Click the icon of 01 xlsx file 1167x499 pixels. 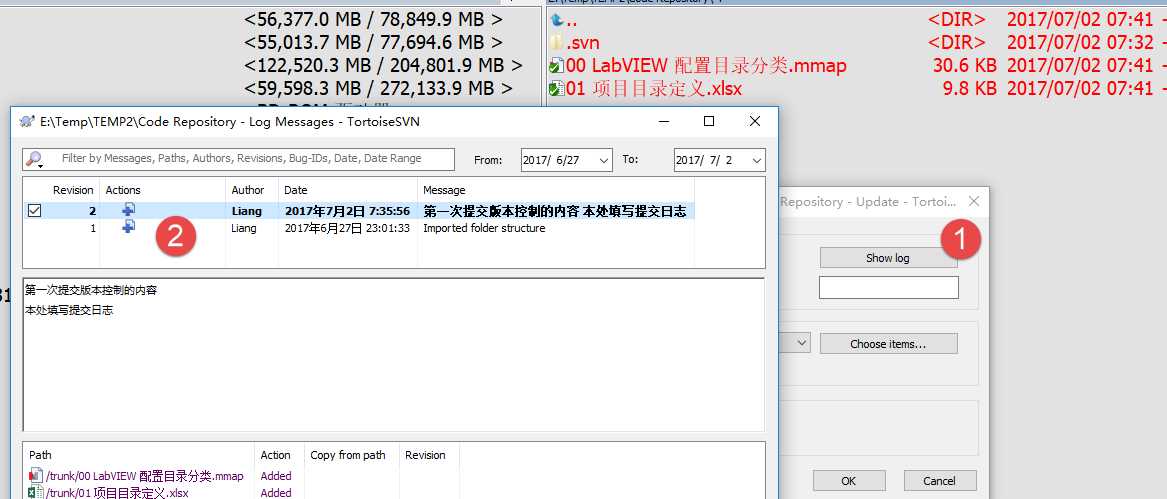point(557,89)
